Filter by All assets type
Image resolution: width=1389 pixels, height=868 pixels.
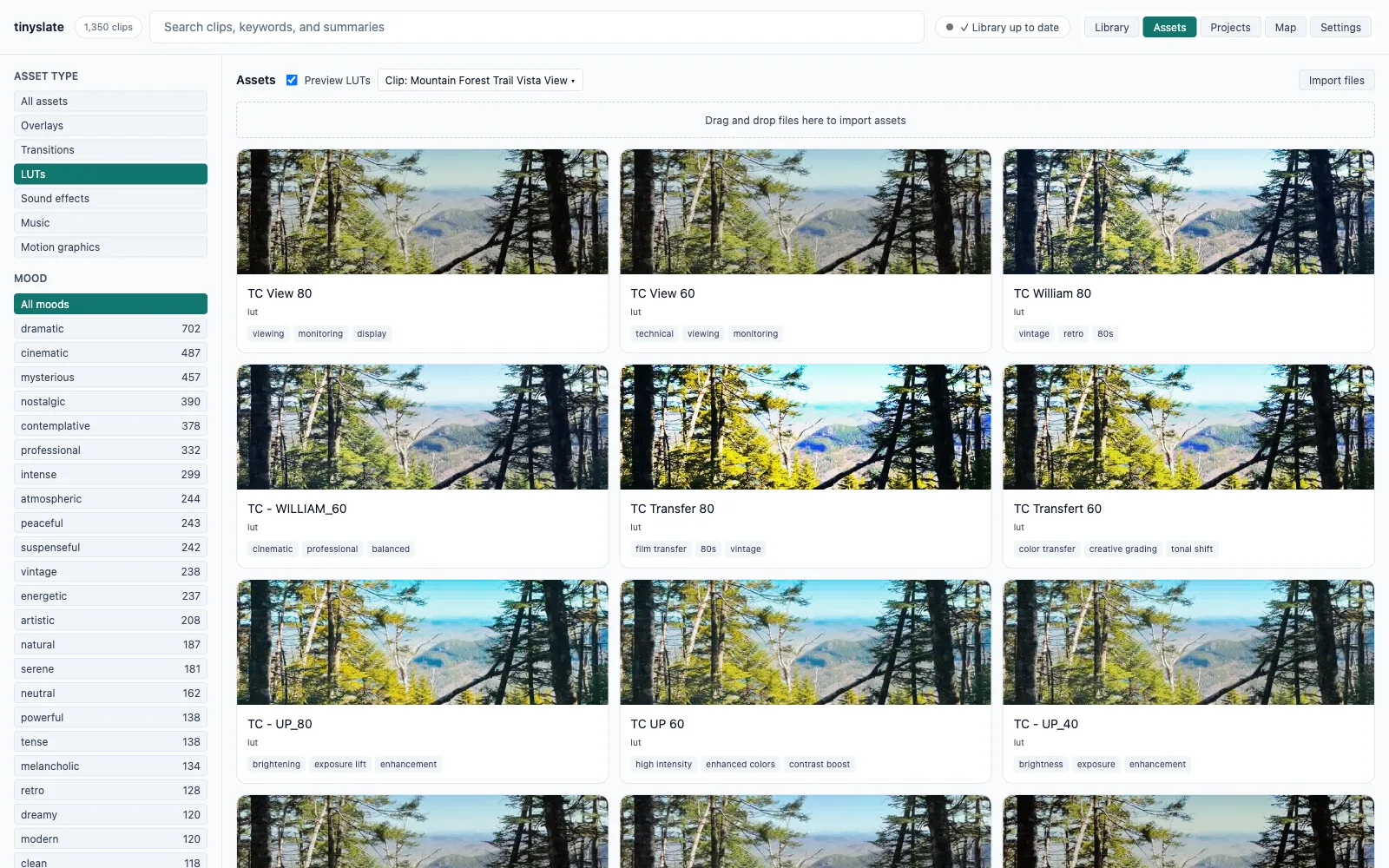click(110, 102)
